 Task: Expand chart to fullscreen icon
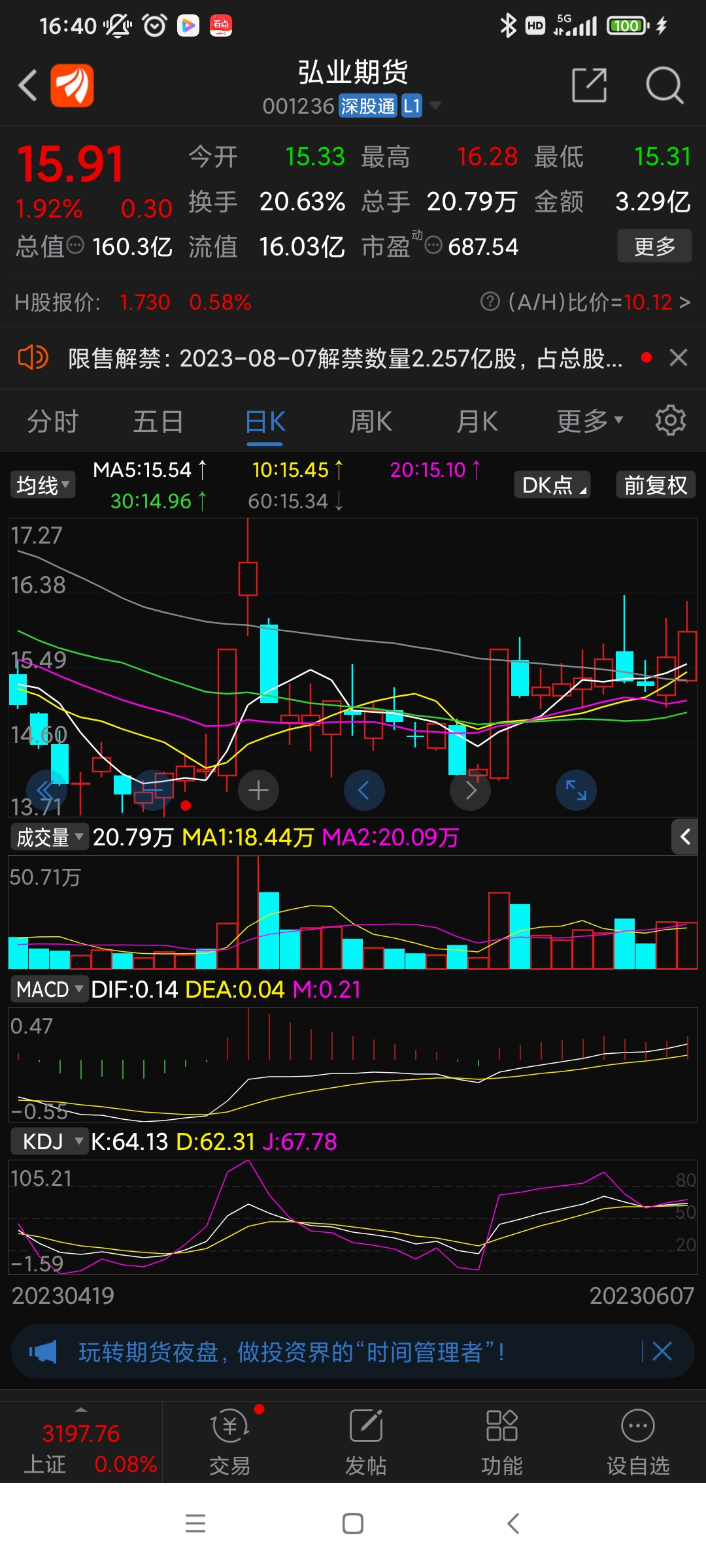tap(576, 791)
